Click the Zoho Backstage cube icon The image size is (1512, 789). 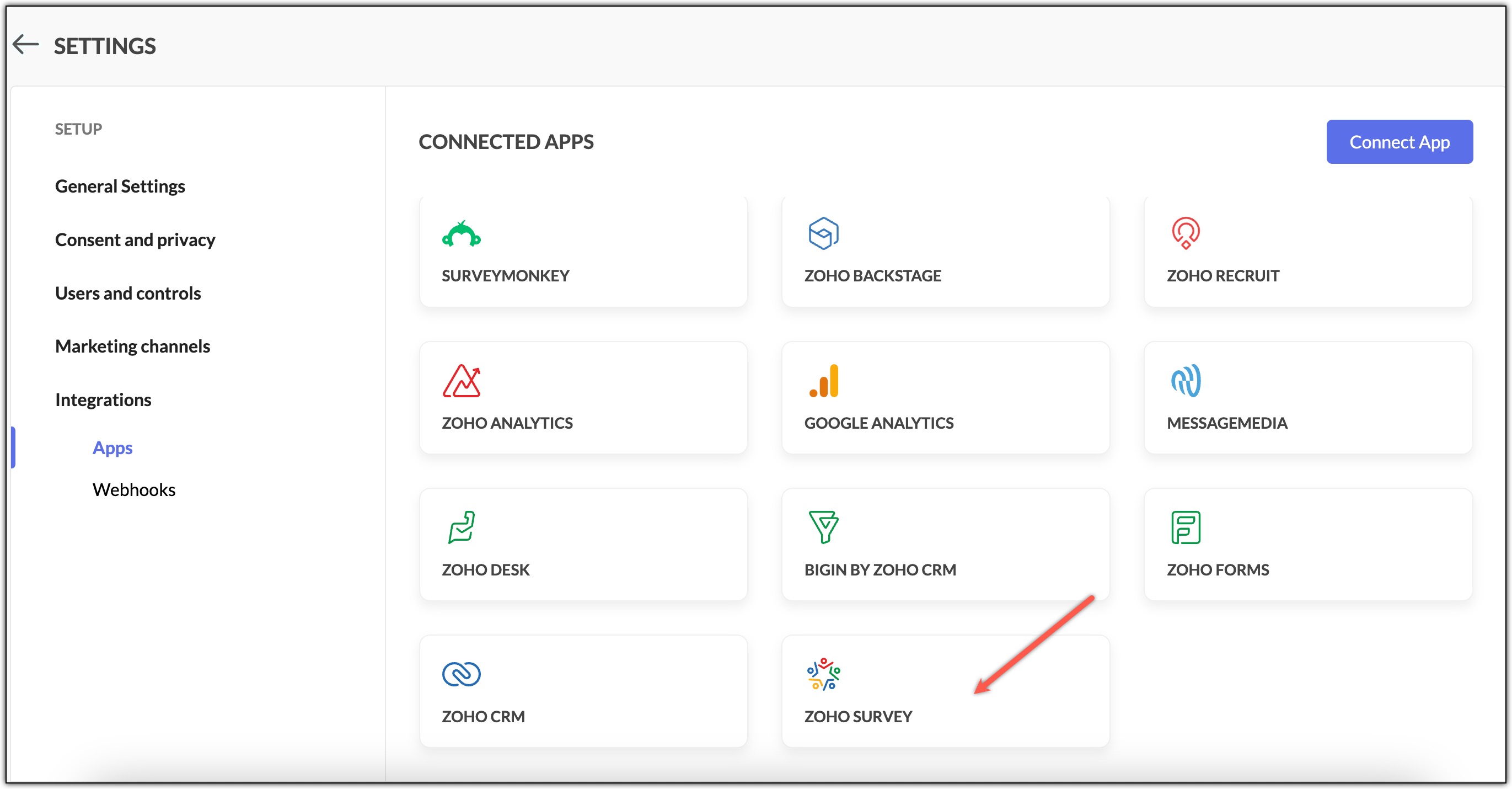point(823,233)
